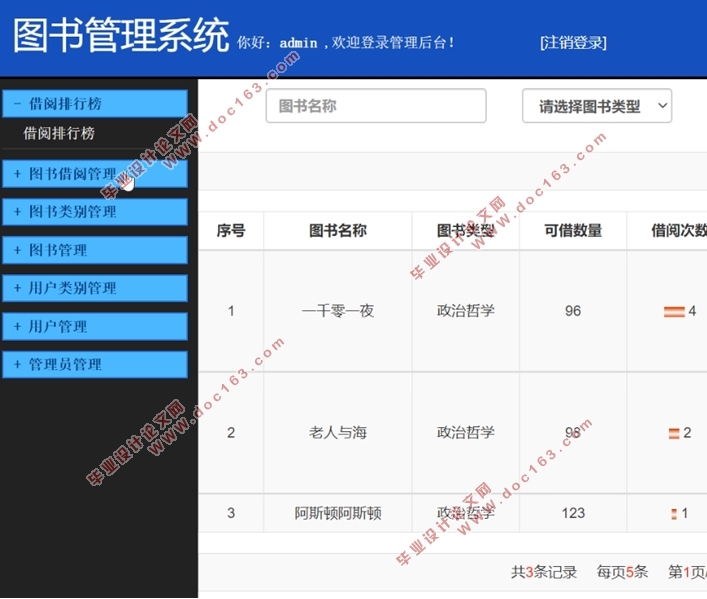707x599 pixels.
Task: Click the admin username in greeting
Action: [298, 43]
